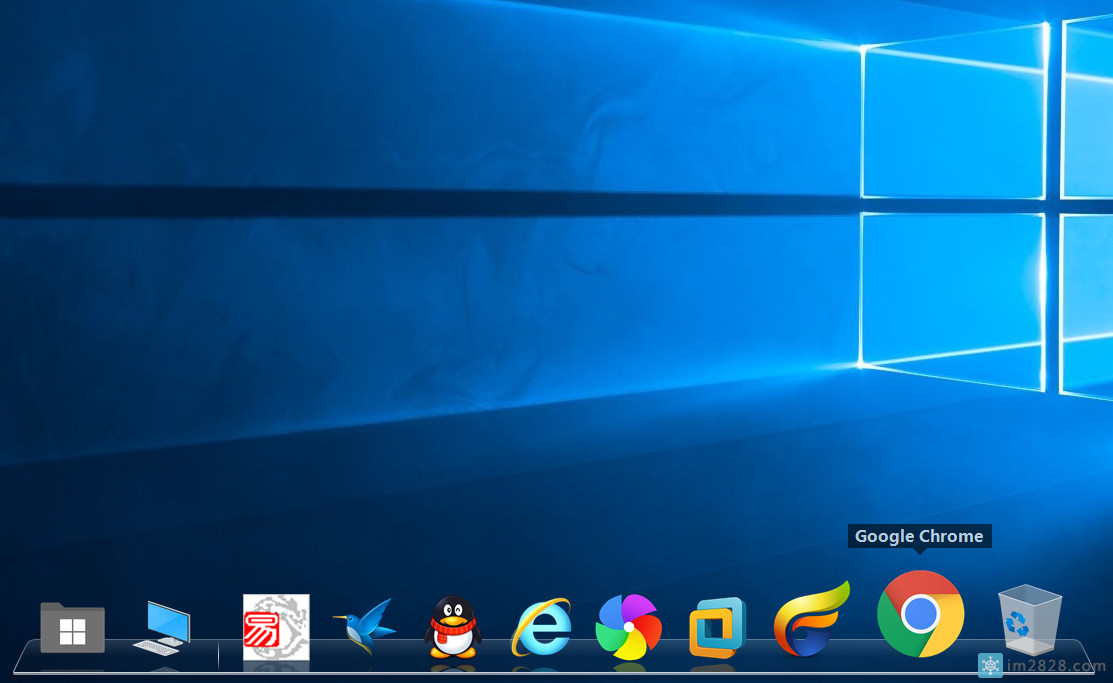Launch Internet Explorer from the dock

[541, 627]
